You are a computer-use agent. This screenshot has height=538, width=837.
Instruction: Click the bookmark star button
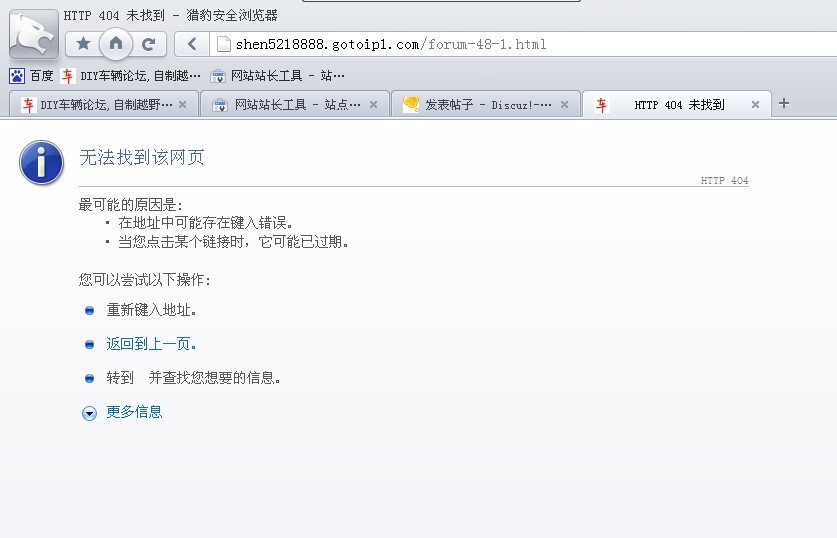[83, 44]
